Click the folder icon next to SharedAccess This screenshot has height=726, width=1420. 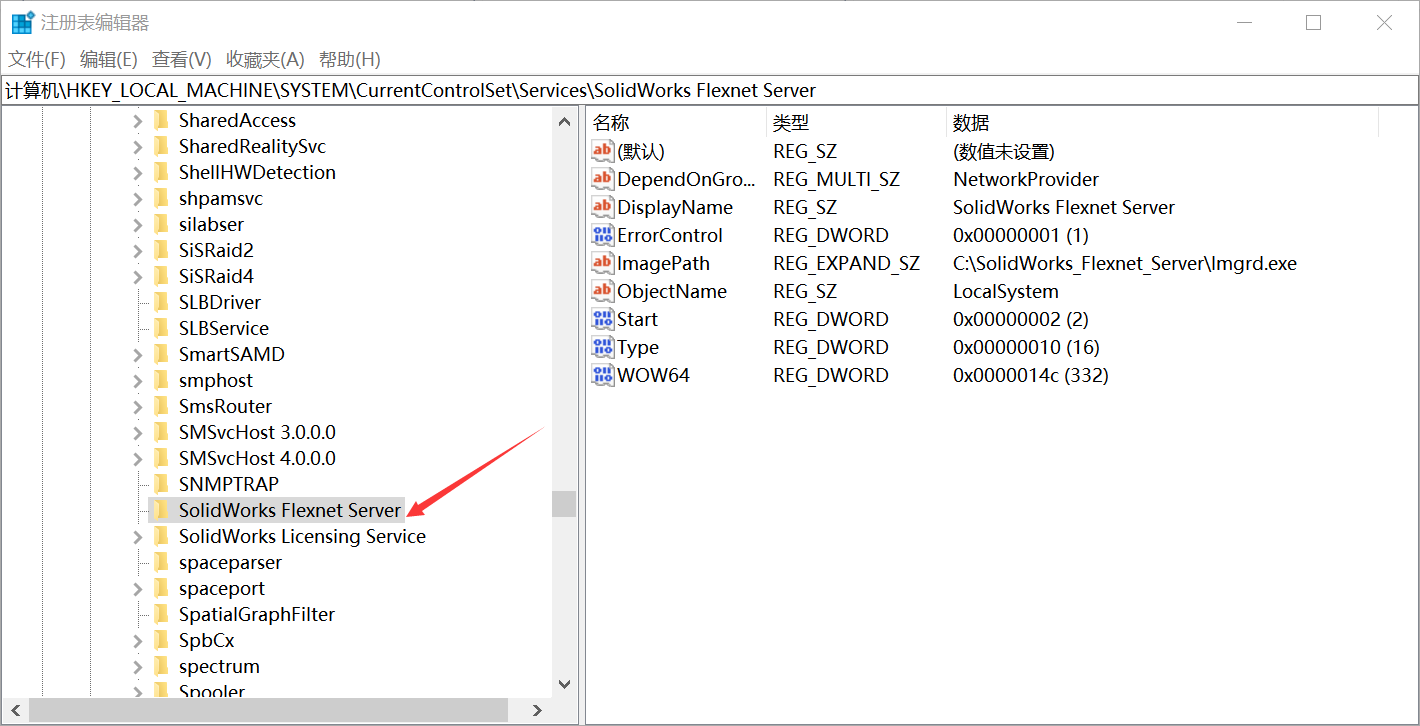tap(160, 121)
